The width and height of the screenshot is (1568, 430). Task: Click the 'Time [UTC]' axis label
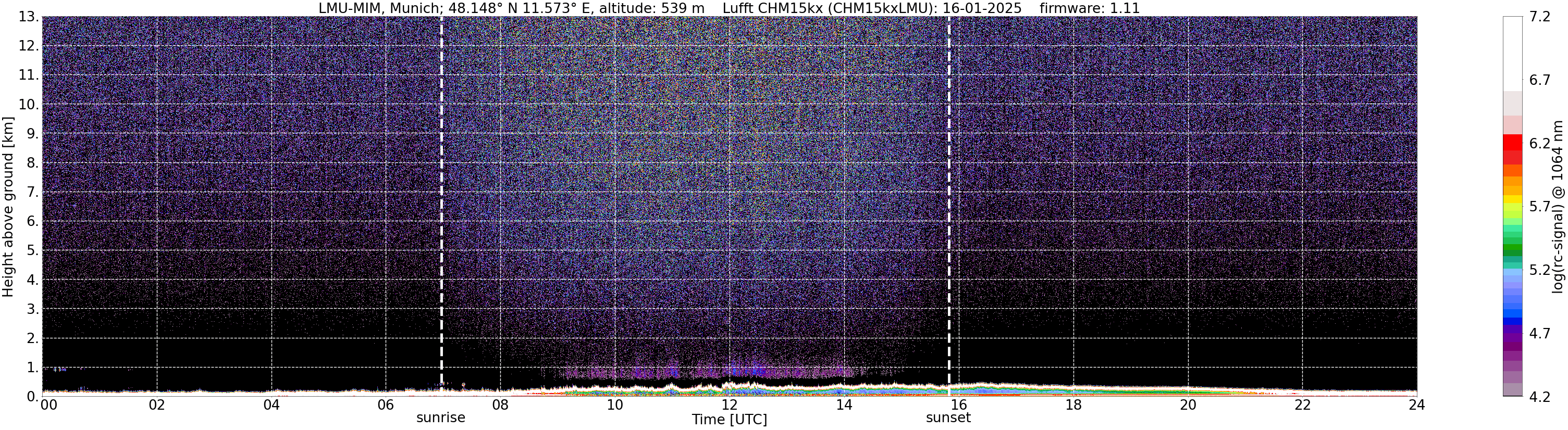click(x=729, y=420)
